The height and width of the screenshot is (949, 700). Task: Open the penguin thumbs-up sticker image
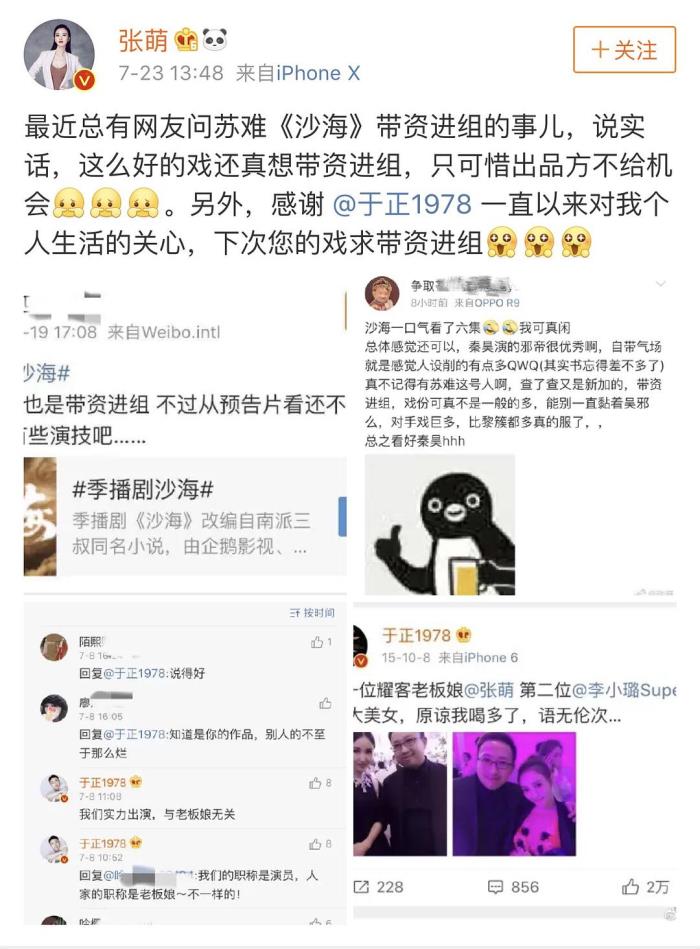[x=440, y=524]
